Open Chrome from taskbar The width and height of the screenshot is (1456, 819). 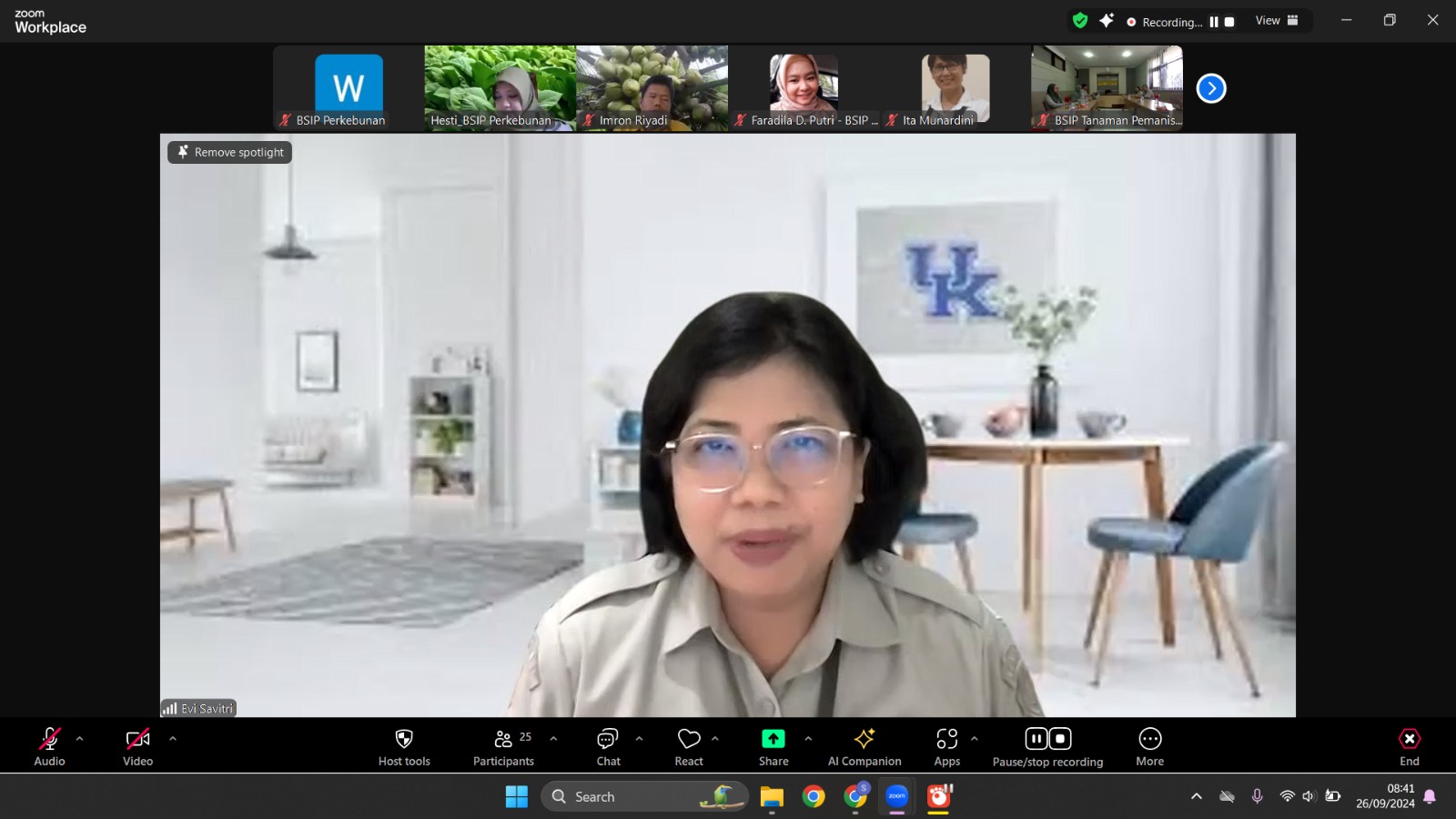click(x=814, y=797)
